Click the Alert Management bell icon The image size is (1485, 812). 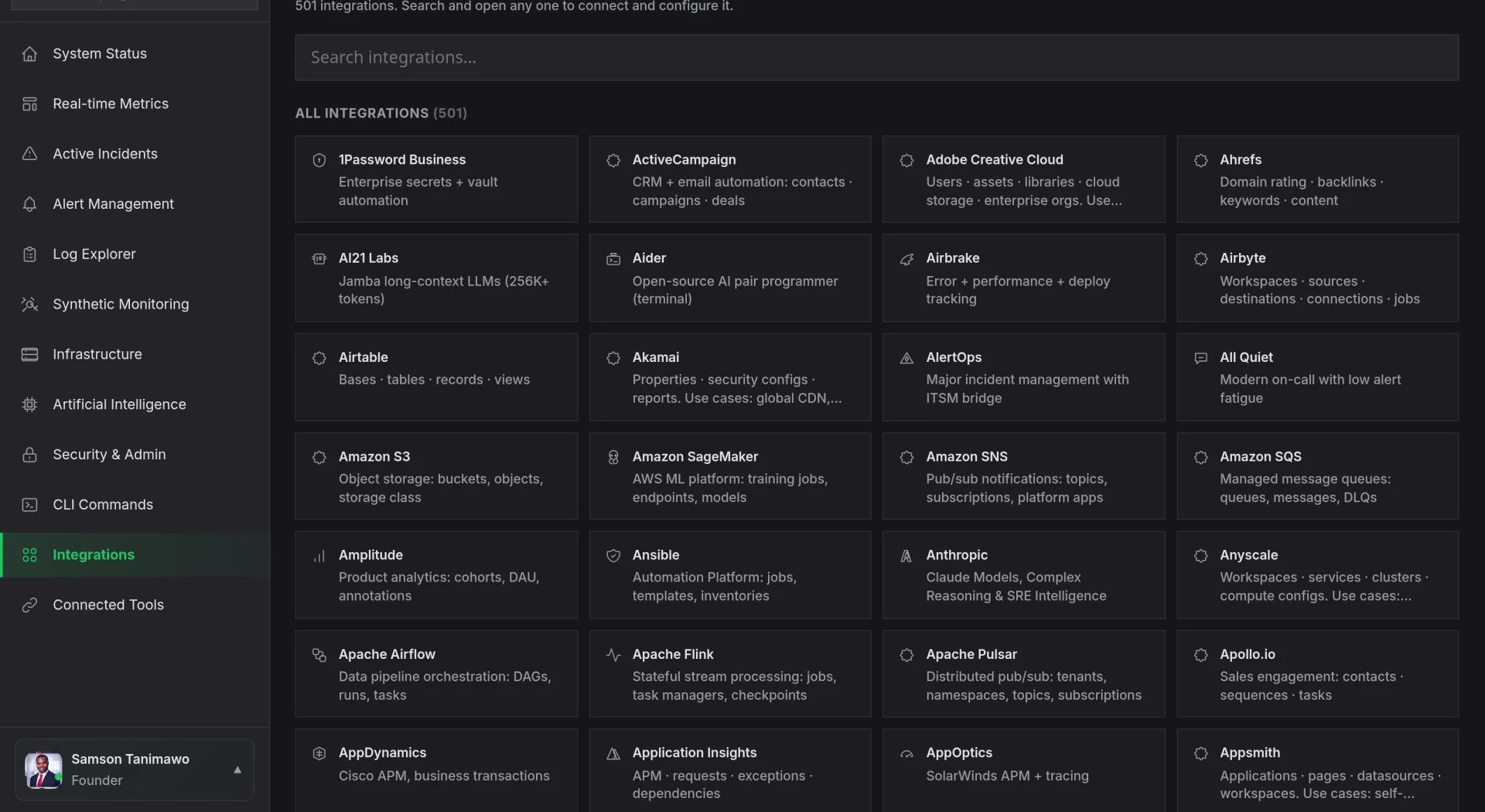[29, 204]
